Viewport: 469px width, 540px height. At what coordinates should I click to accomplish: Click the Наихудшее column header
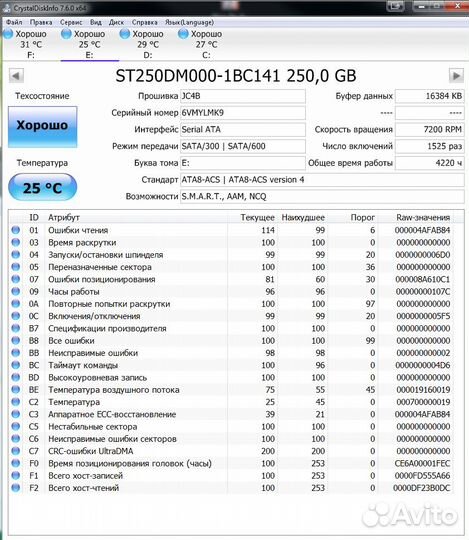[x=303, y=218]
